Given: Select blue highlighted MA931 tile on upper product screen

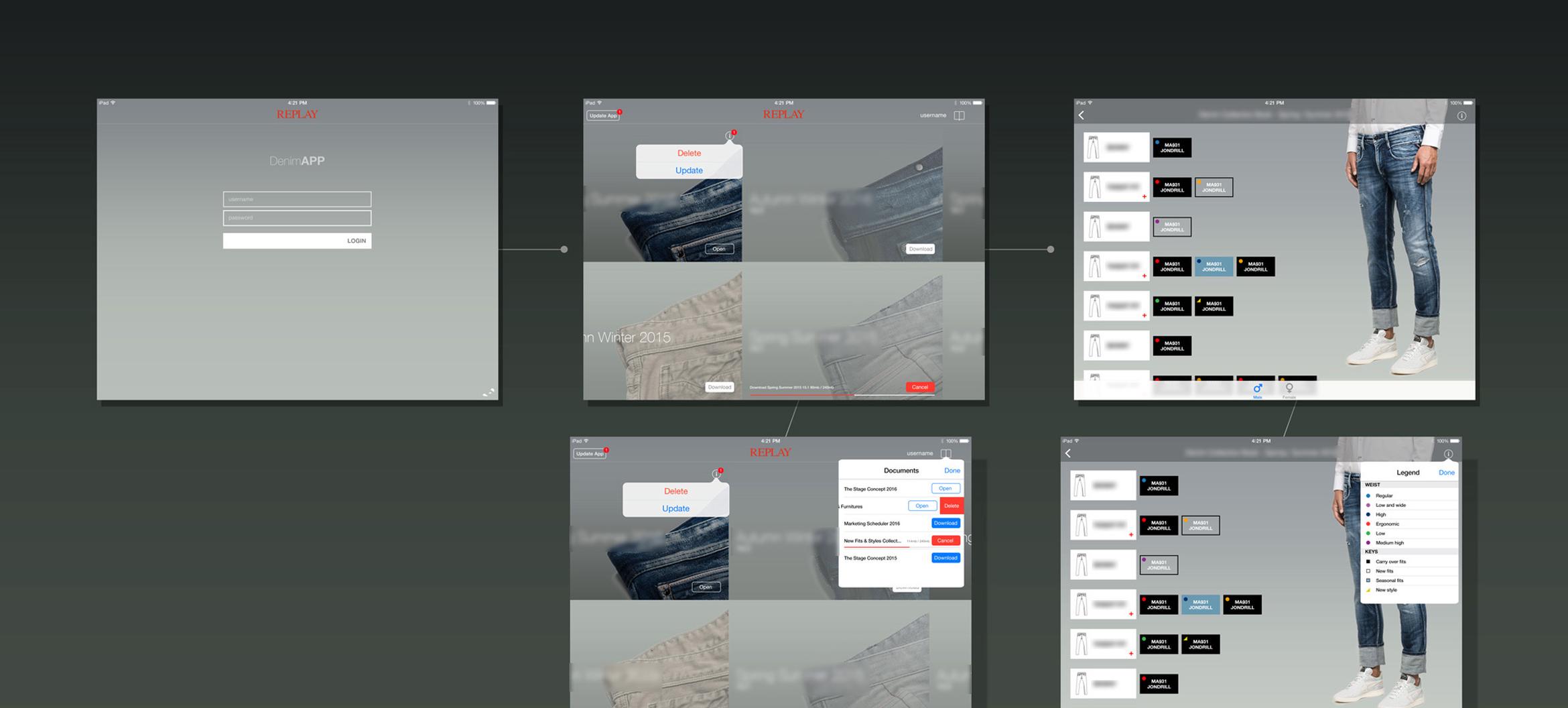Looking at the screenshot, I should tap(1214, 267).
